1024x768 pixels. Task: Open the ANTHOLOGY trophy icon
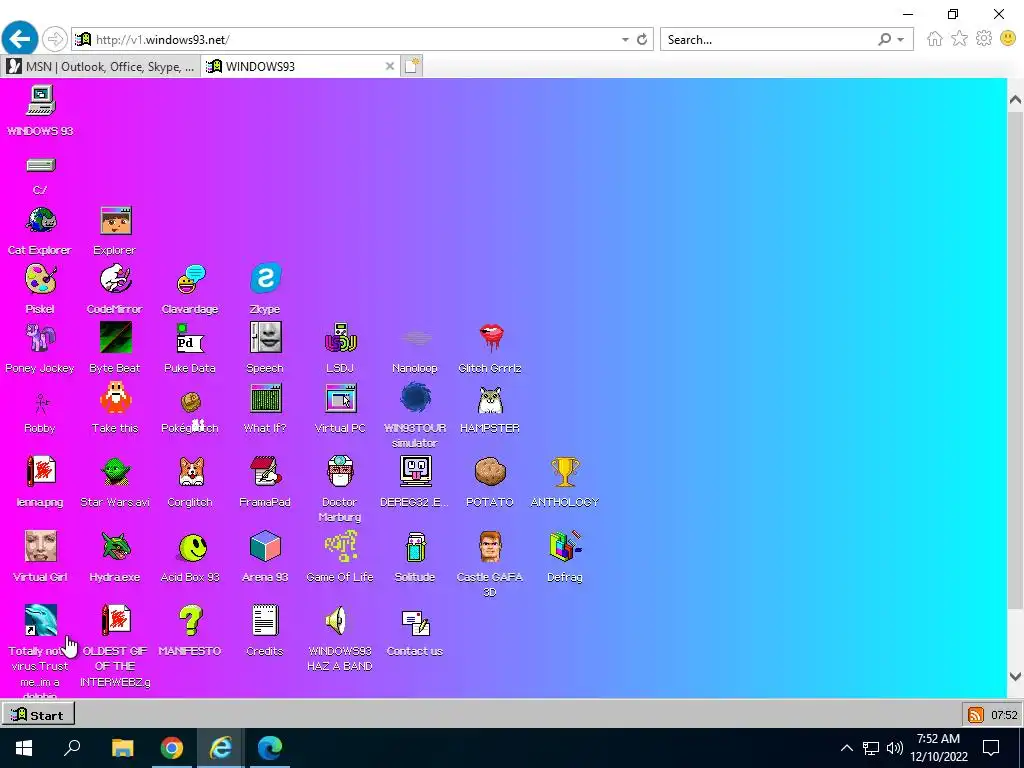click(565, 472)
